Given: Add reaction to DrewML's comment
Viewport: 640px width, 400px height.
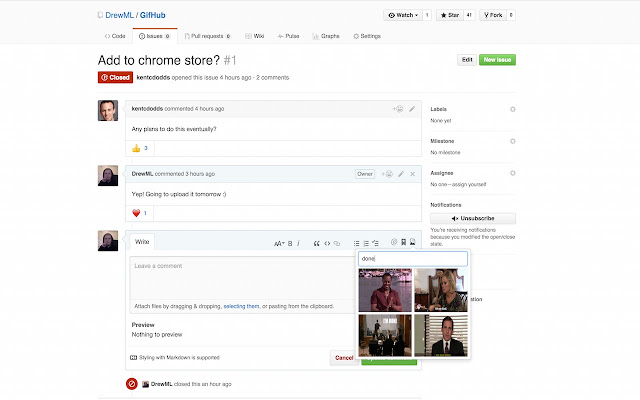Looking at the screenshot, I should point(387,174).
